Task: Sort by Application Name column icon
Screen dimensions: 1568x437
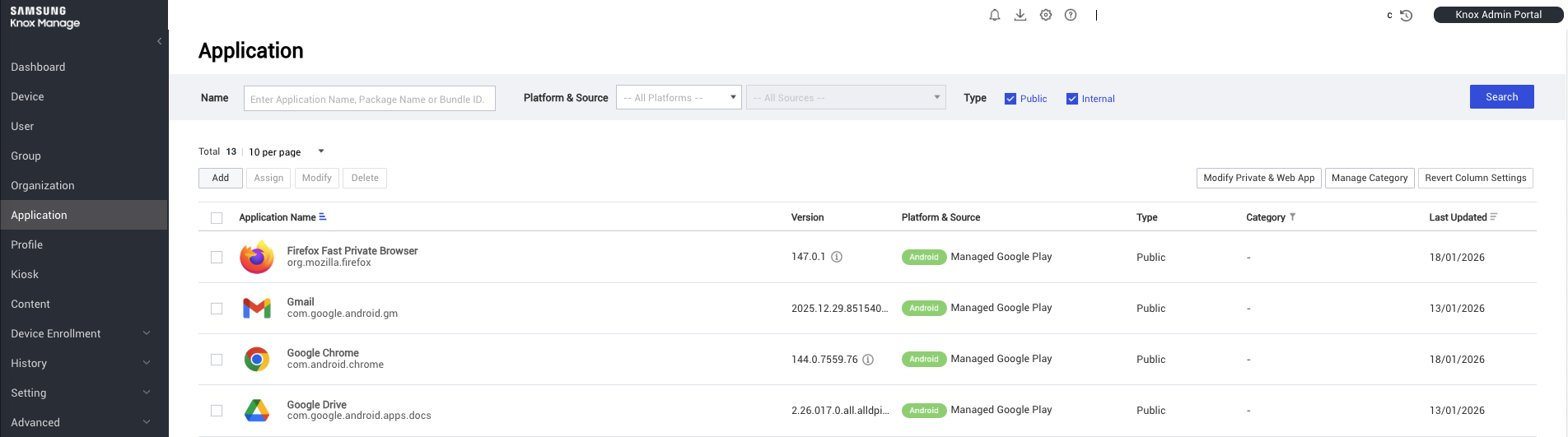Action: [x=323, y=217]
